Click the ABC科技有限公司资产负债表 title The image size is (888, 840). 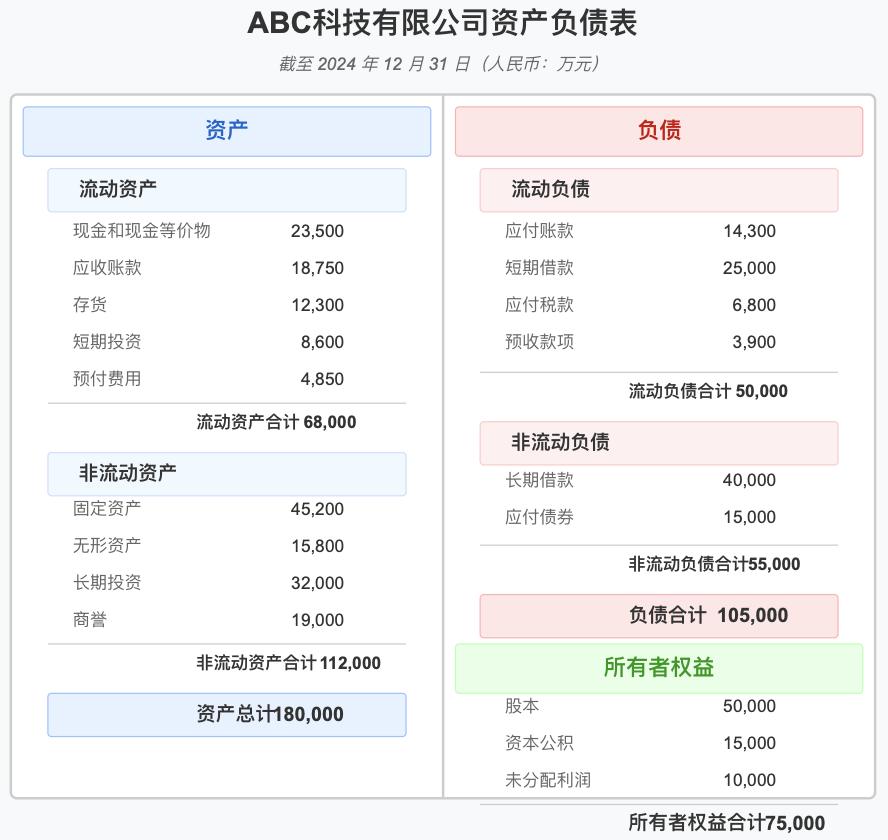click(442, 22)
